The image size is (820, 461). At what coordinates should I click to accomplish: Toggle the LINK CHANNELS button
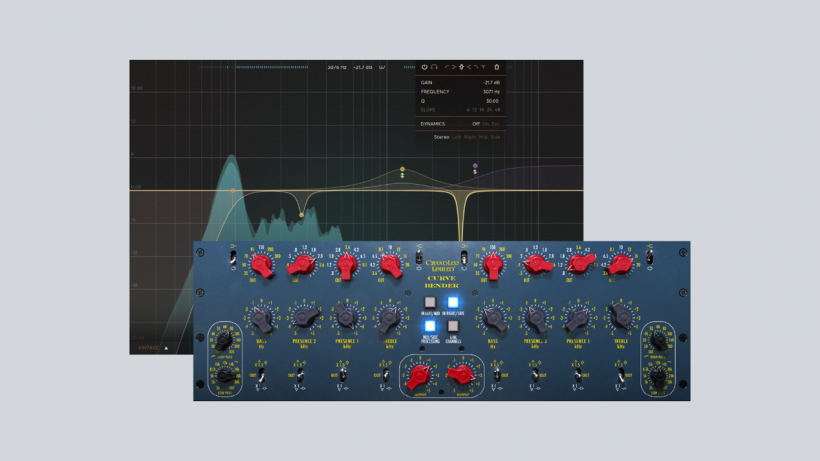point(453,326)
